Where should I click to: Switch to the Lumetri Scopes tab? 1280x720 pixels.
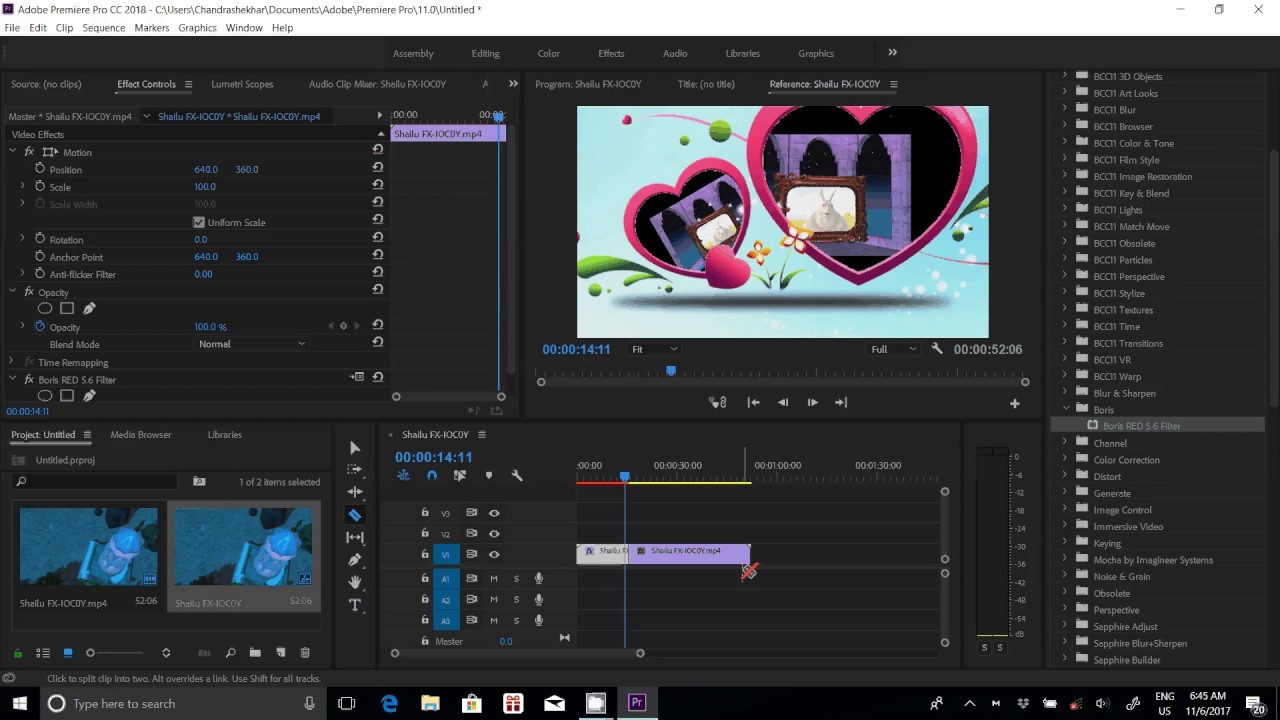coord(242,84)
